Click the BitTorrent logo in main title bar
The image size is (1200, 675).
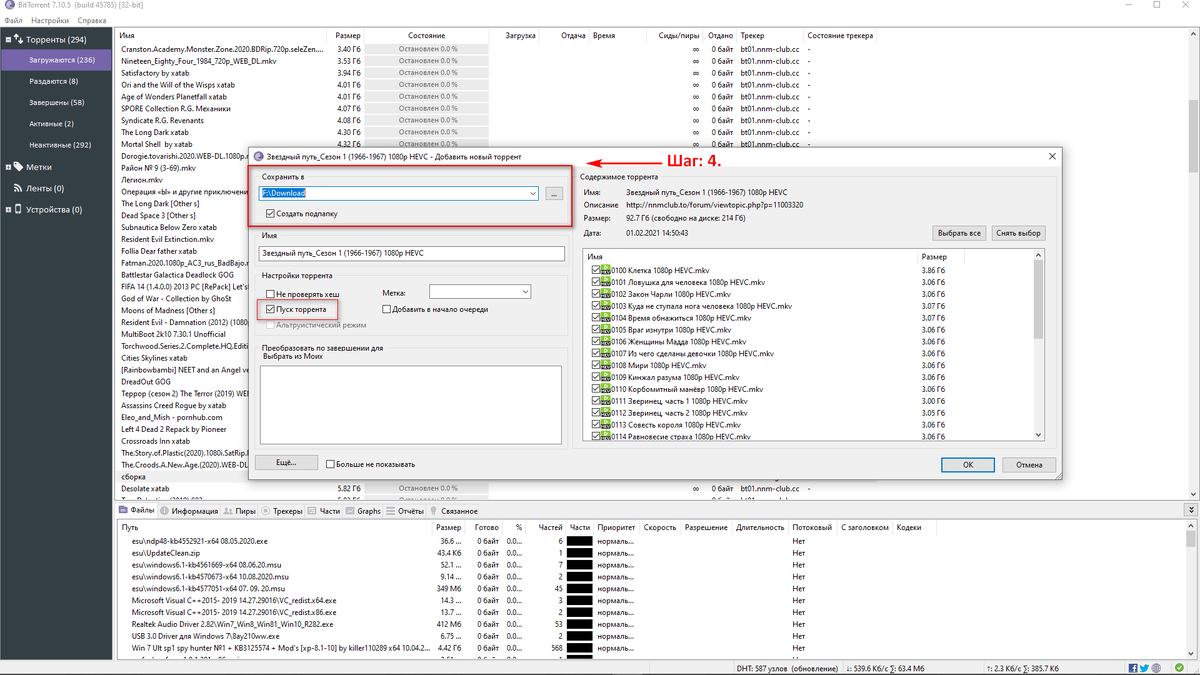8,6
